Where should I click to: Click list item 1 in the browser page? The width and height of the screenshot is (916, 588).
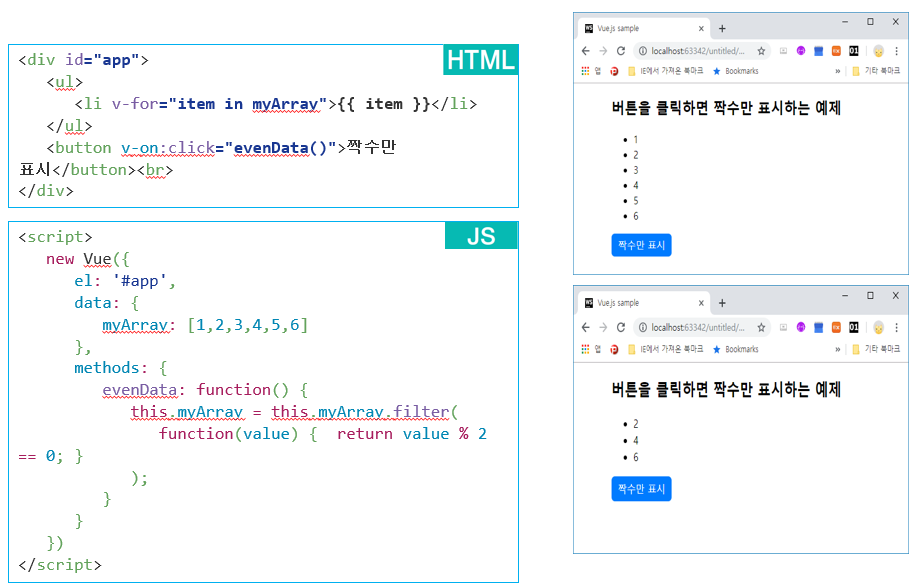point(636,140)
